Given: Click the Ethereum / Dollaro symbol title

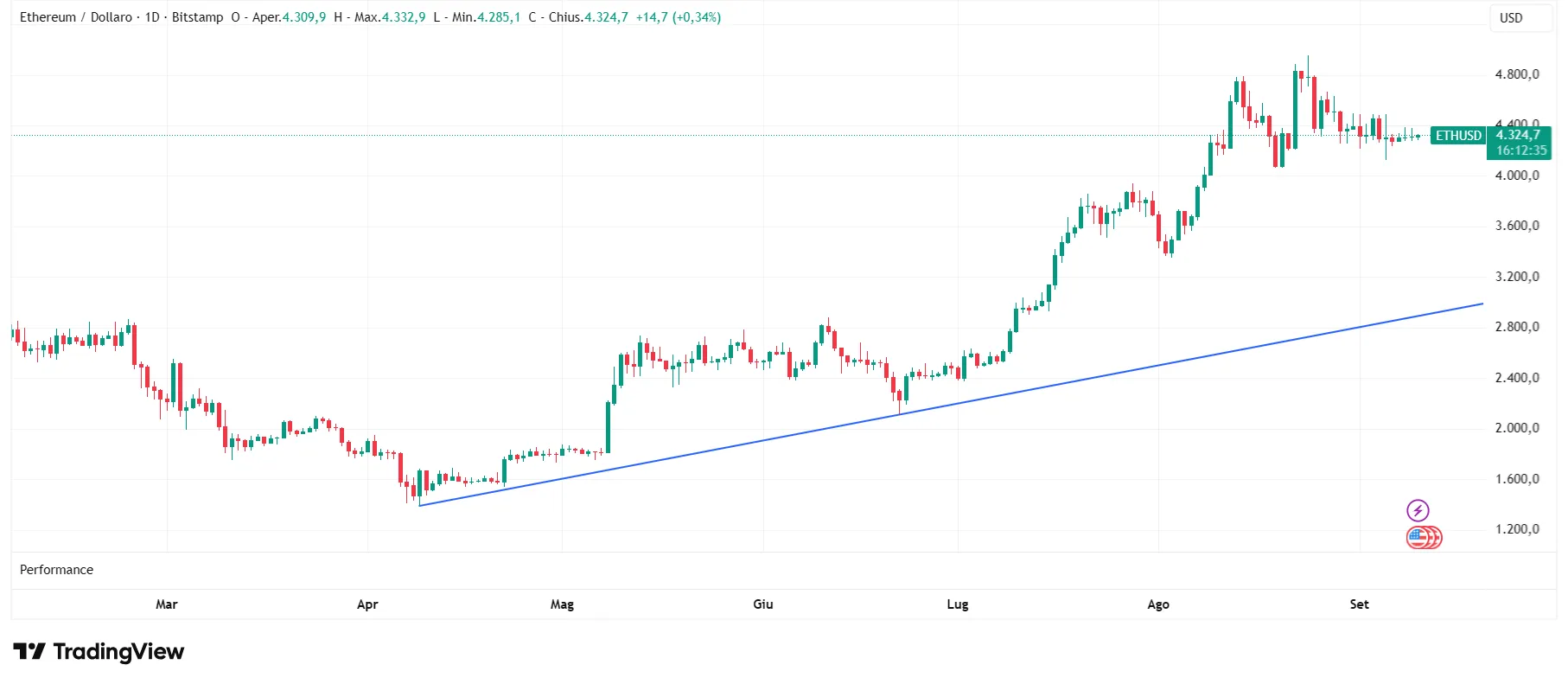Looking at the screenshot, I should coord(76,17).
